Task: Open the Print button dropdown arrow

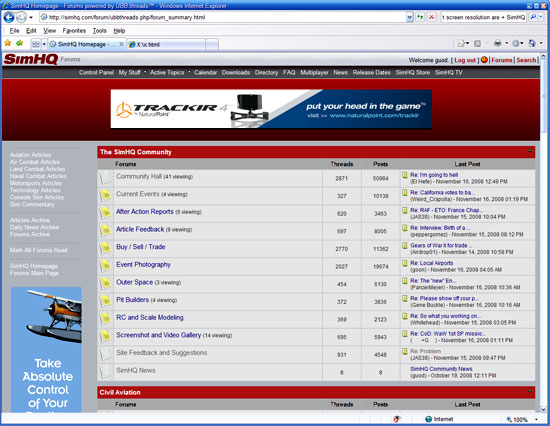Action: pos(506,44)
